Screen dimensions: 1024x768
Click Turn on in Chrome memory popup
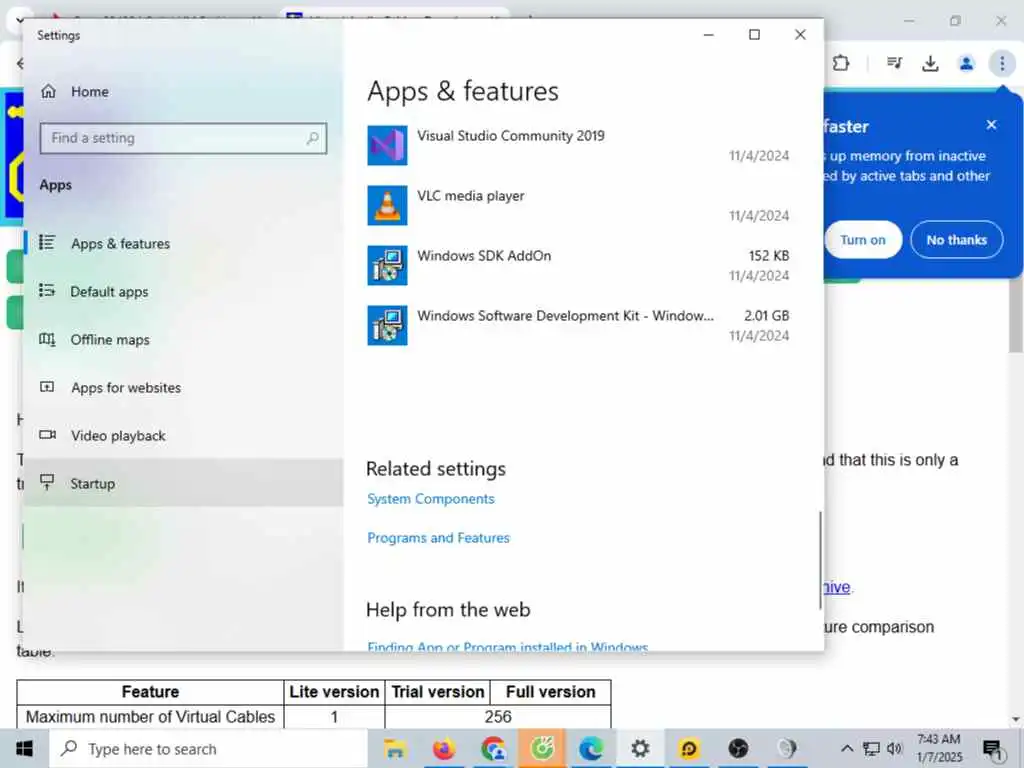tap(863, 240)
